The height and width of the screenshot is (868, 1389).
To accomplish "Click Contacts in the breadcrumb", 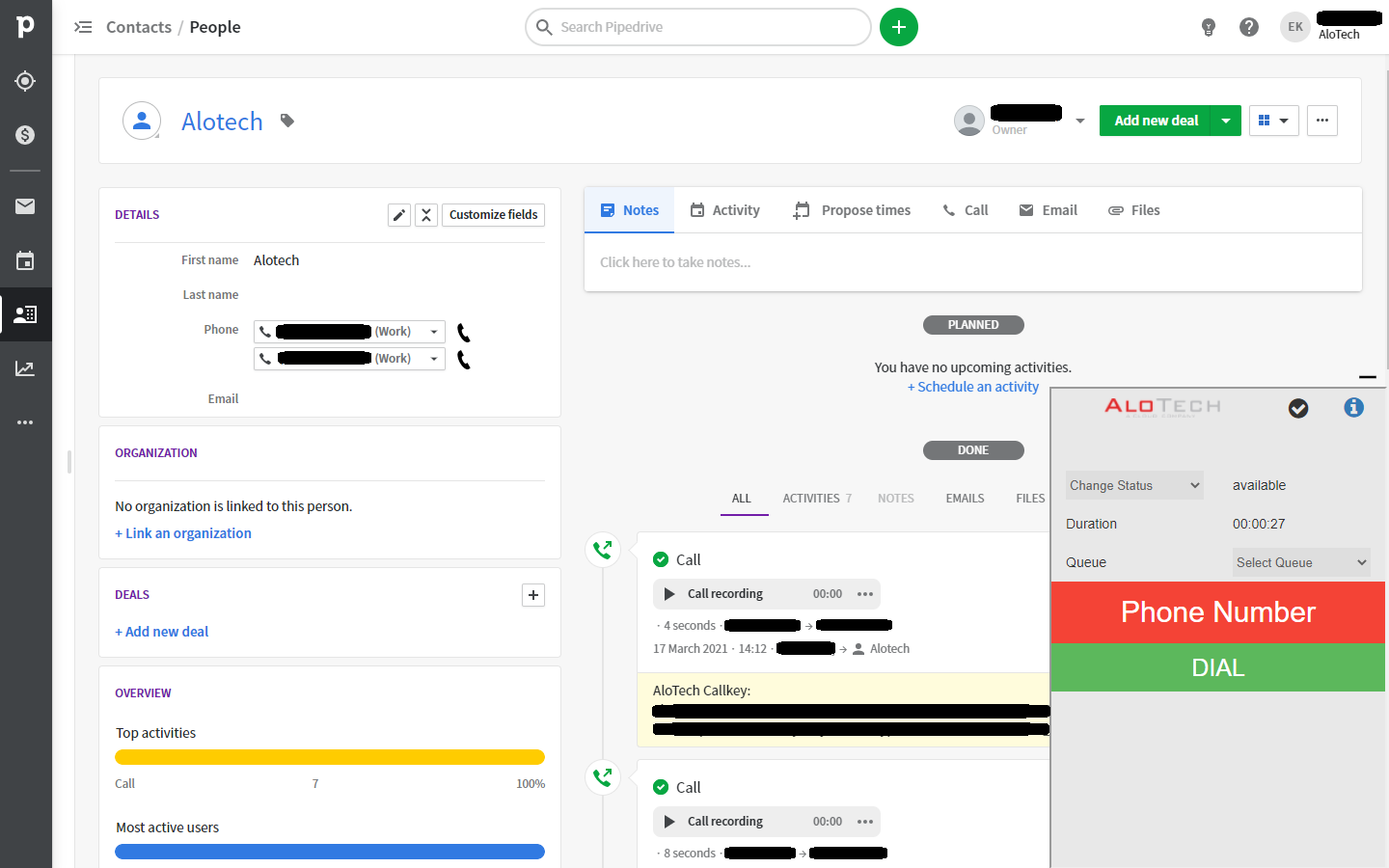I will 139,27.
